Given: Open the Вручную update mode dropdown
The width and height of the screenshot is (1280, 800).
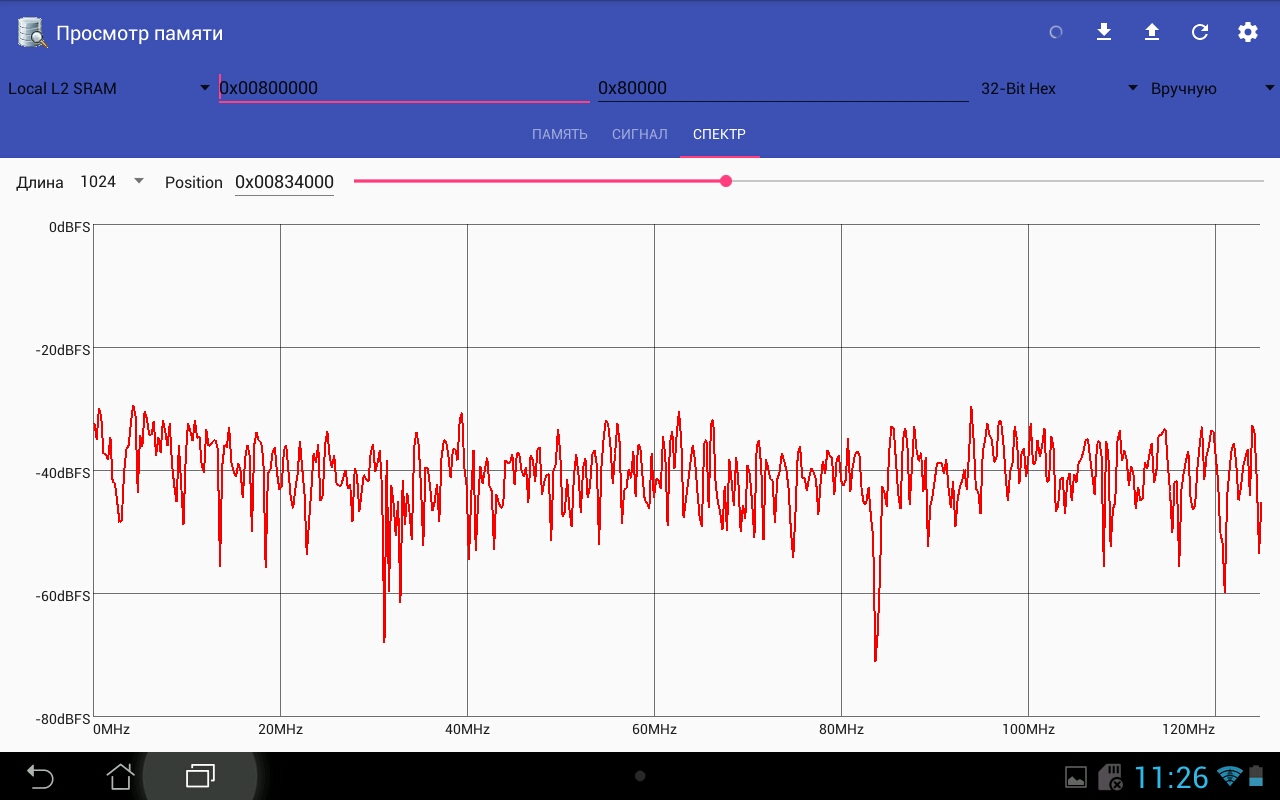Looking at the screenshot, I should click(1208, 88).
